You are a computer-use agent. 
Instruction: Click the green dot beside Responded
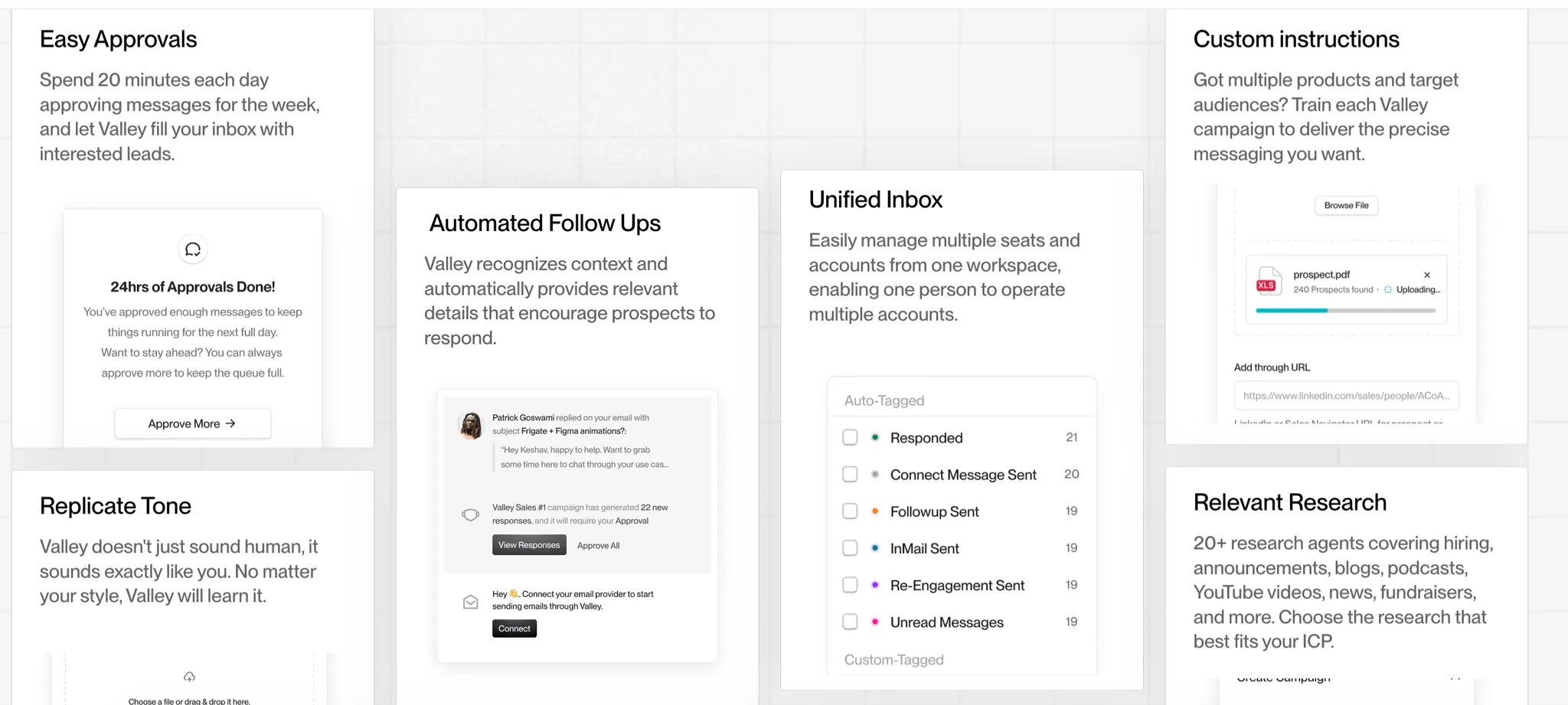pos(874,437)
